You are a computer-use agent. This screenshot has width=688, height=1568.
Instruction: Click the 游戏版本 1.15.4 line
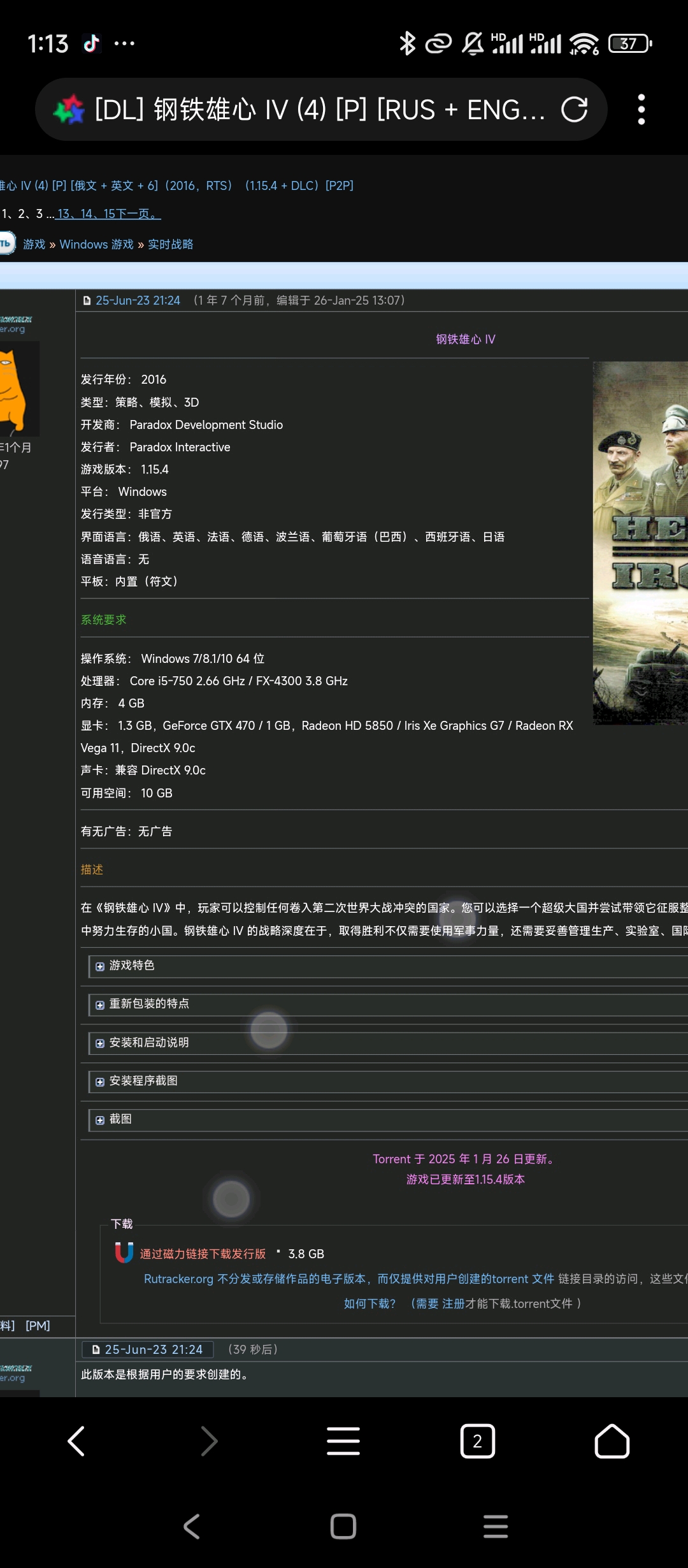pyautogui.click(x=125, y=470)
